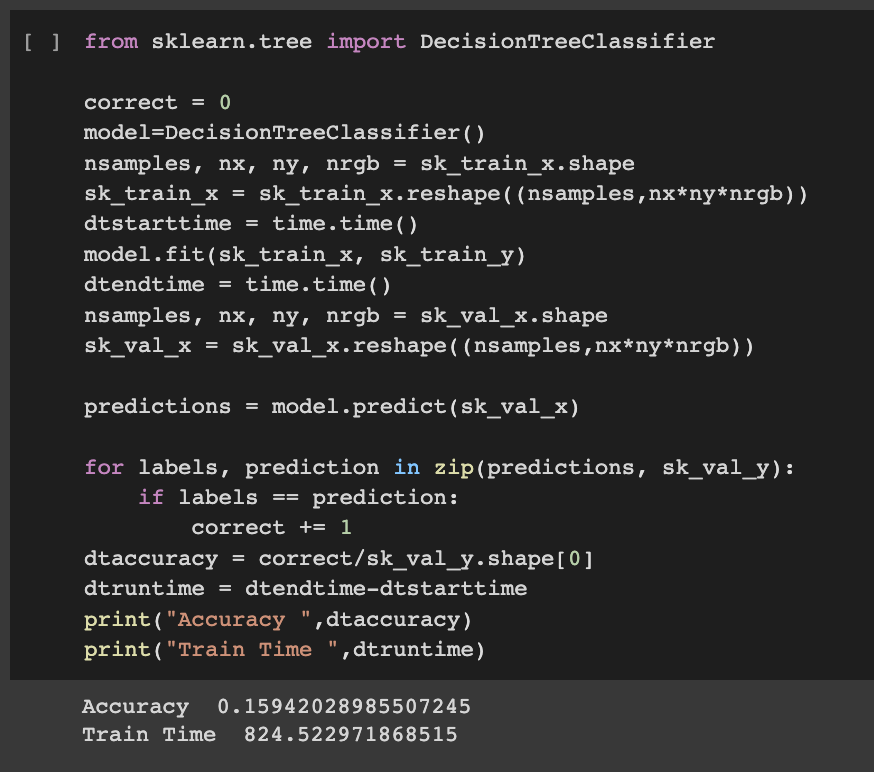Click the output value 824.522971868515
Screen dimensions: 874x772
coord(351,735)
